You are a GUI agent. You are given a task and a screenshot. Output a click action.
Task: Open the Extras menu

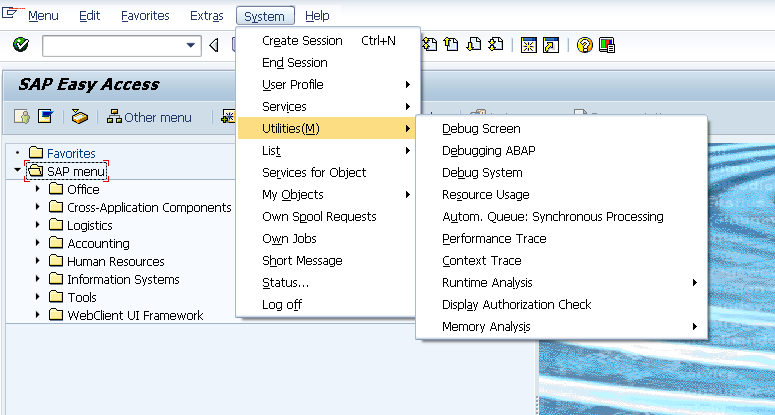tap(207, 16)
